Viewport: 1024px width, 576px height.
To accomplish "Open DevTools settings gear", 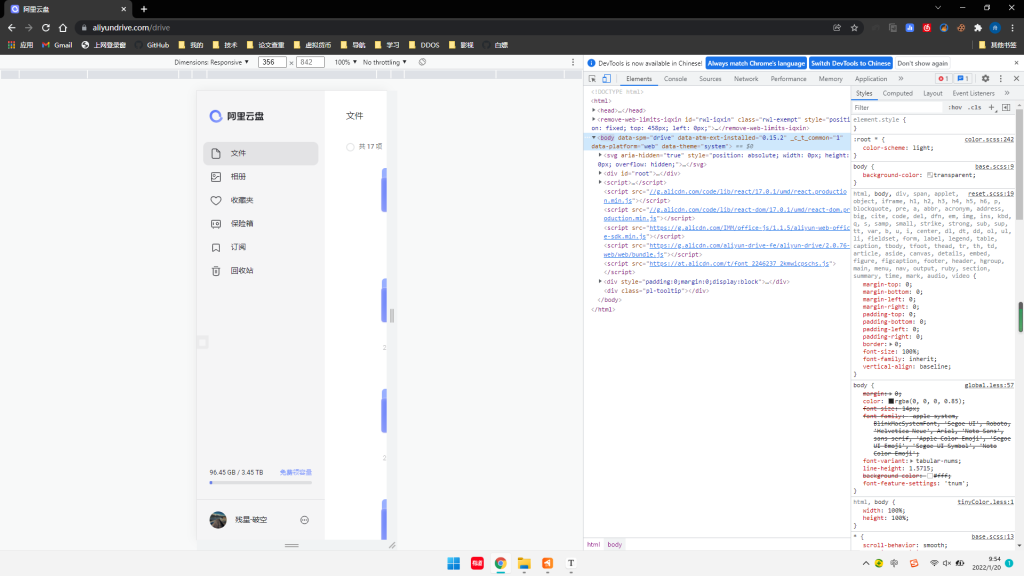I will click(985, 78).
